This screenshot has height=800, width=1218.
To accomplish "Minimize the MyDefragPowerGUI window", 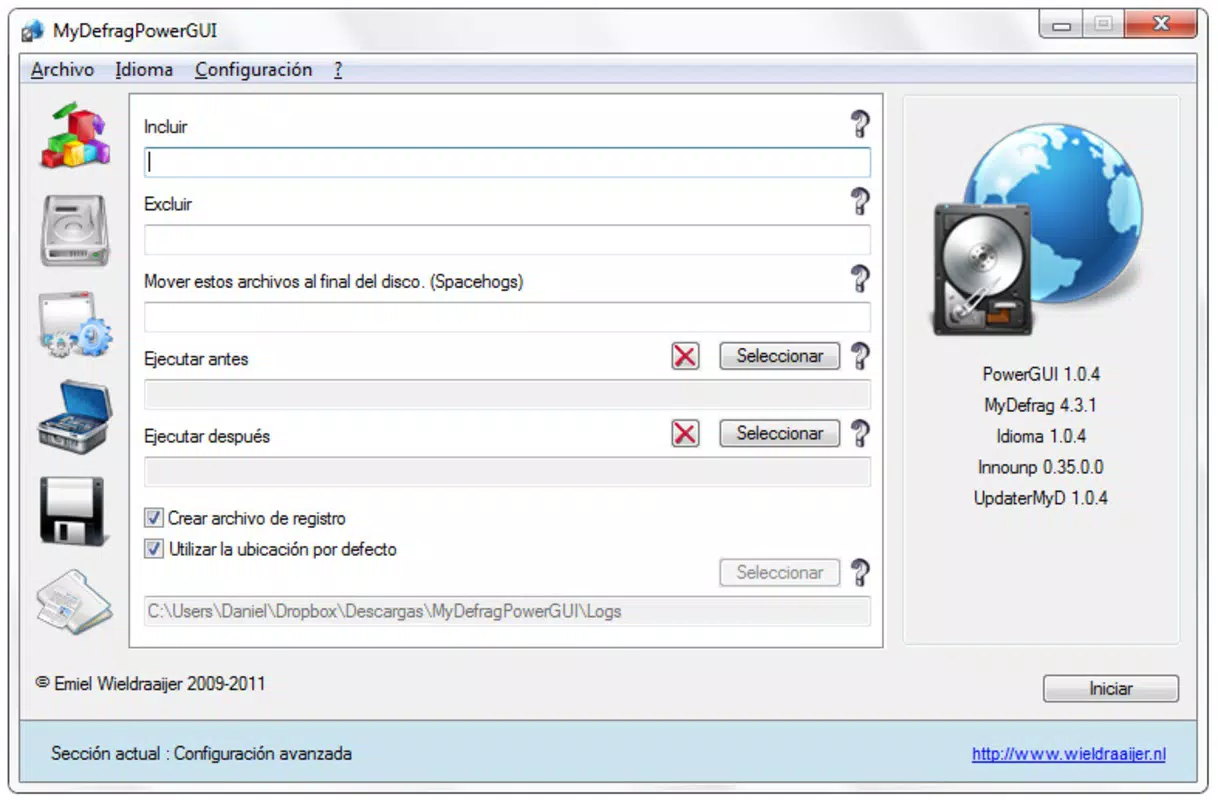I will click(1061, 25).
